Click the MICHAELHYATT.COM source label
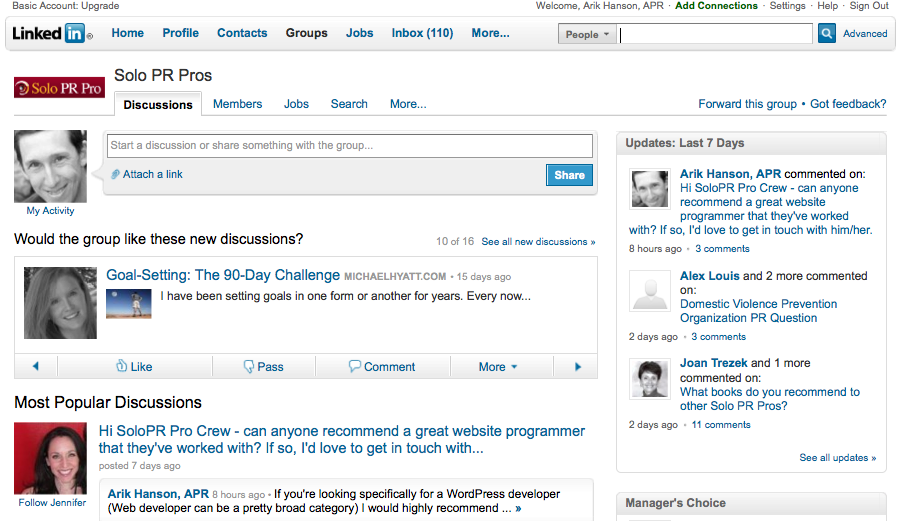The height and width of the screenshot is (521, 897). (x=395, y=277)
